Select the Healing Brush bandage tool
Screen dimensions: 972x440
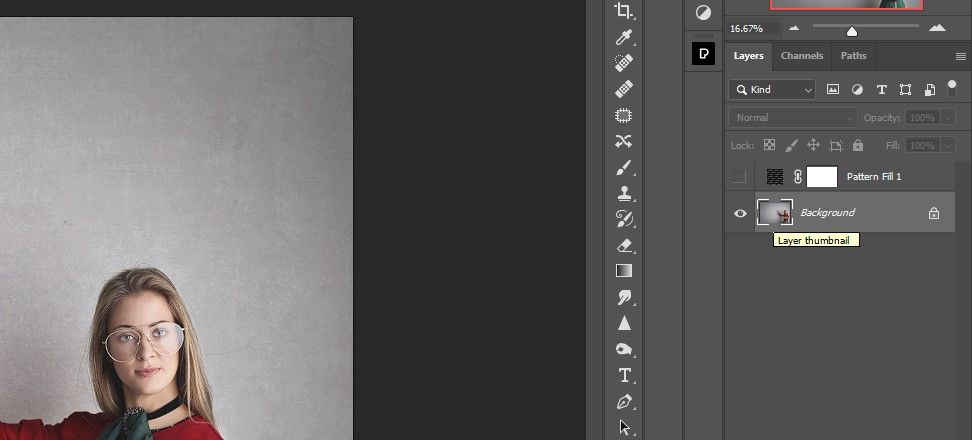click(x=624, y=89)
